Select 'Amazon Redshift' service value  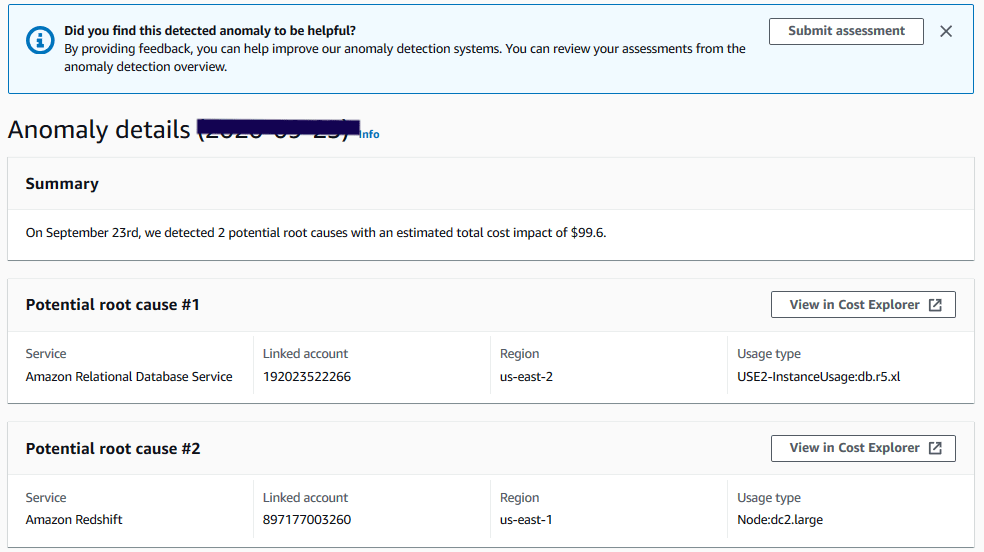click(74, 520)
